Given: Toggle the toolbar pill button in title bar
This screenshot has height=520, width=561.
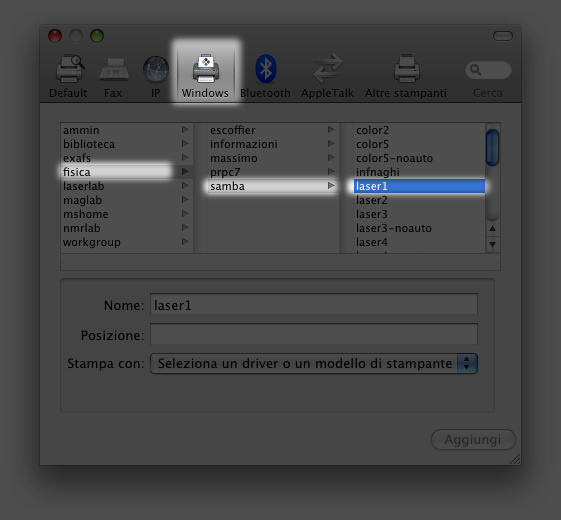Looking at the screenshot, I should [503, 36].
